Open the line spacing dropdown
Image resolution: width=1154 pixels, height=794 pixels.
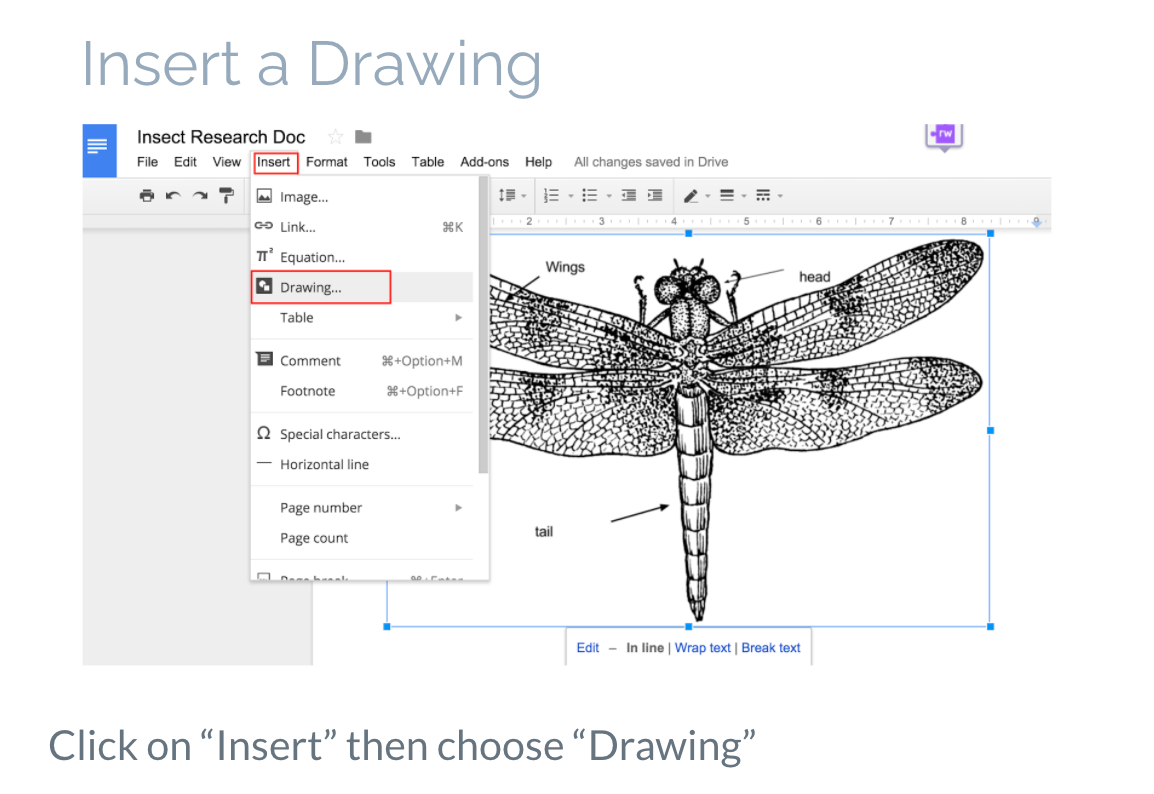510,195
